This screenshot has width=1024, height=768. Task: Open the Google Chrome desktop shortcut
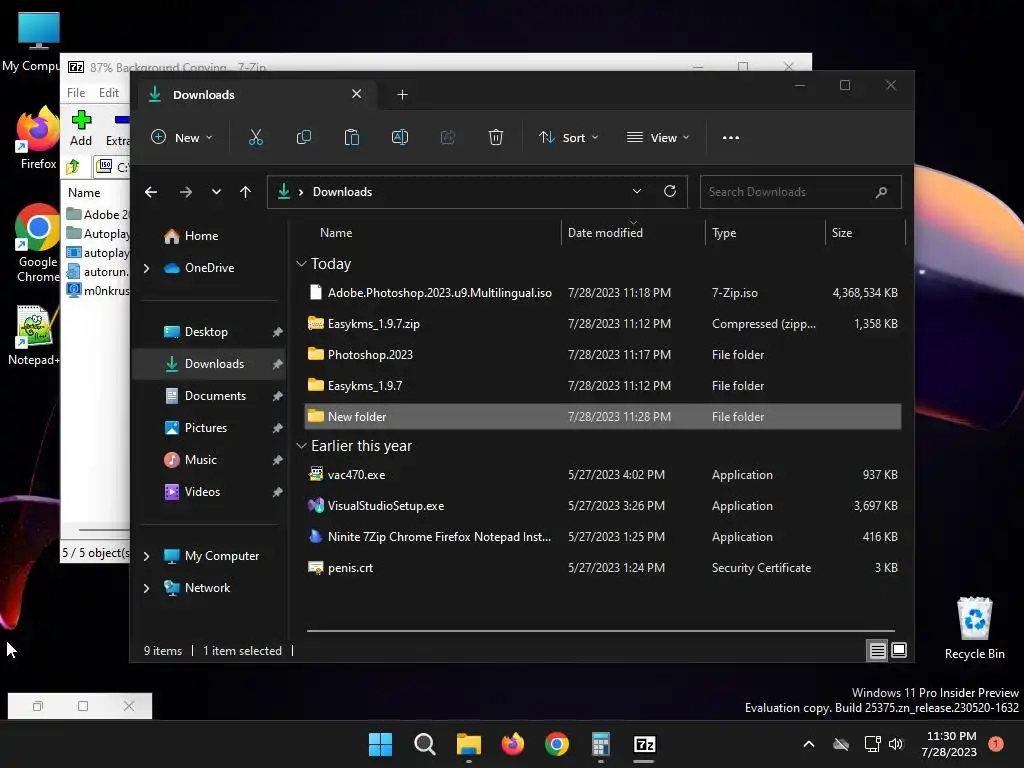38,243
